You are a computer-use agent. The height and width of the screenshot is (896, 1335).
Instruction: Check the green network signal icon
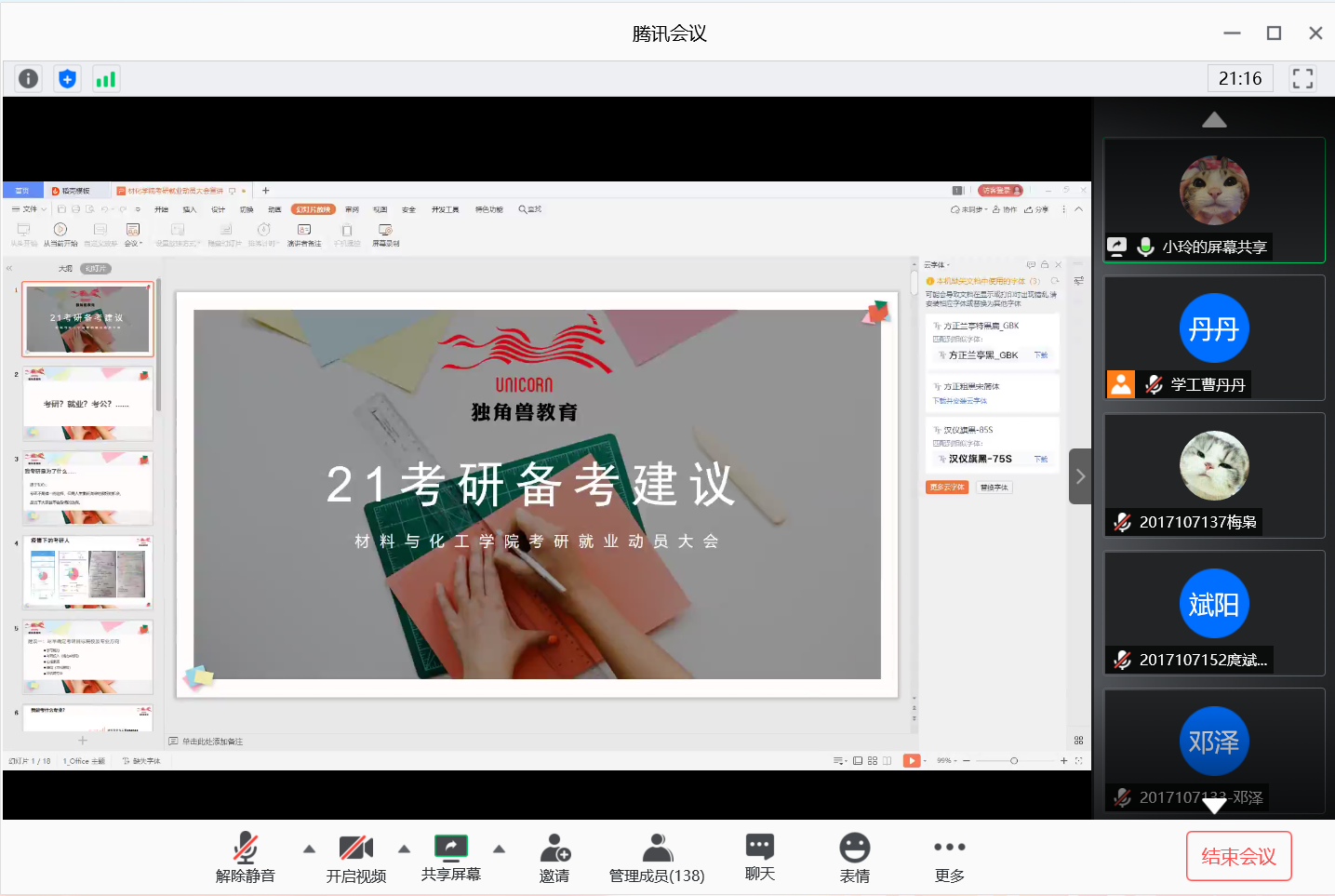pos(106,79)
